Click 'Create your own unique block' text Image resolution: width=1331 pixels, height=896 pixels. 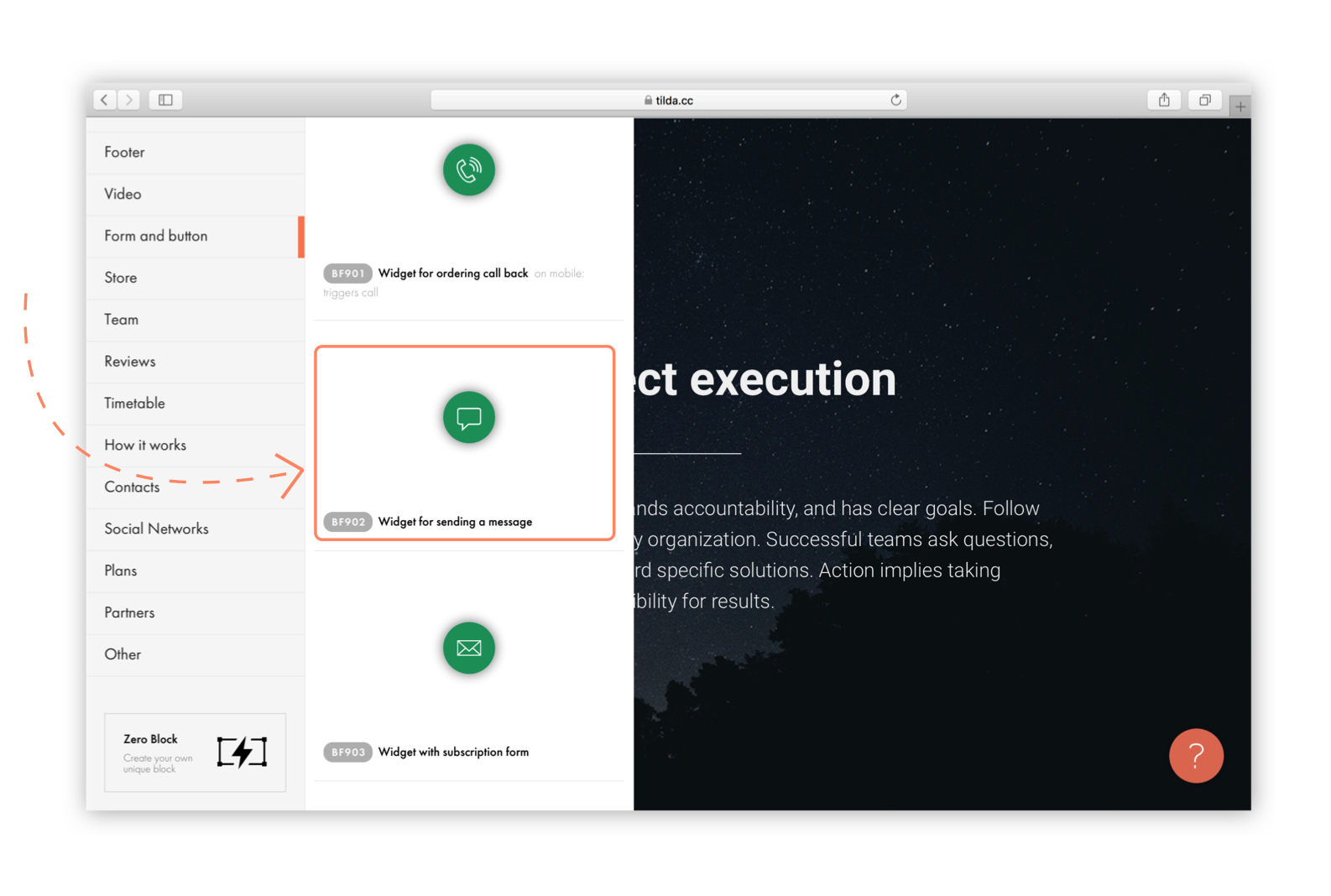tap(158, 763)
